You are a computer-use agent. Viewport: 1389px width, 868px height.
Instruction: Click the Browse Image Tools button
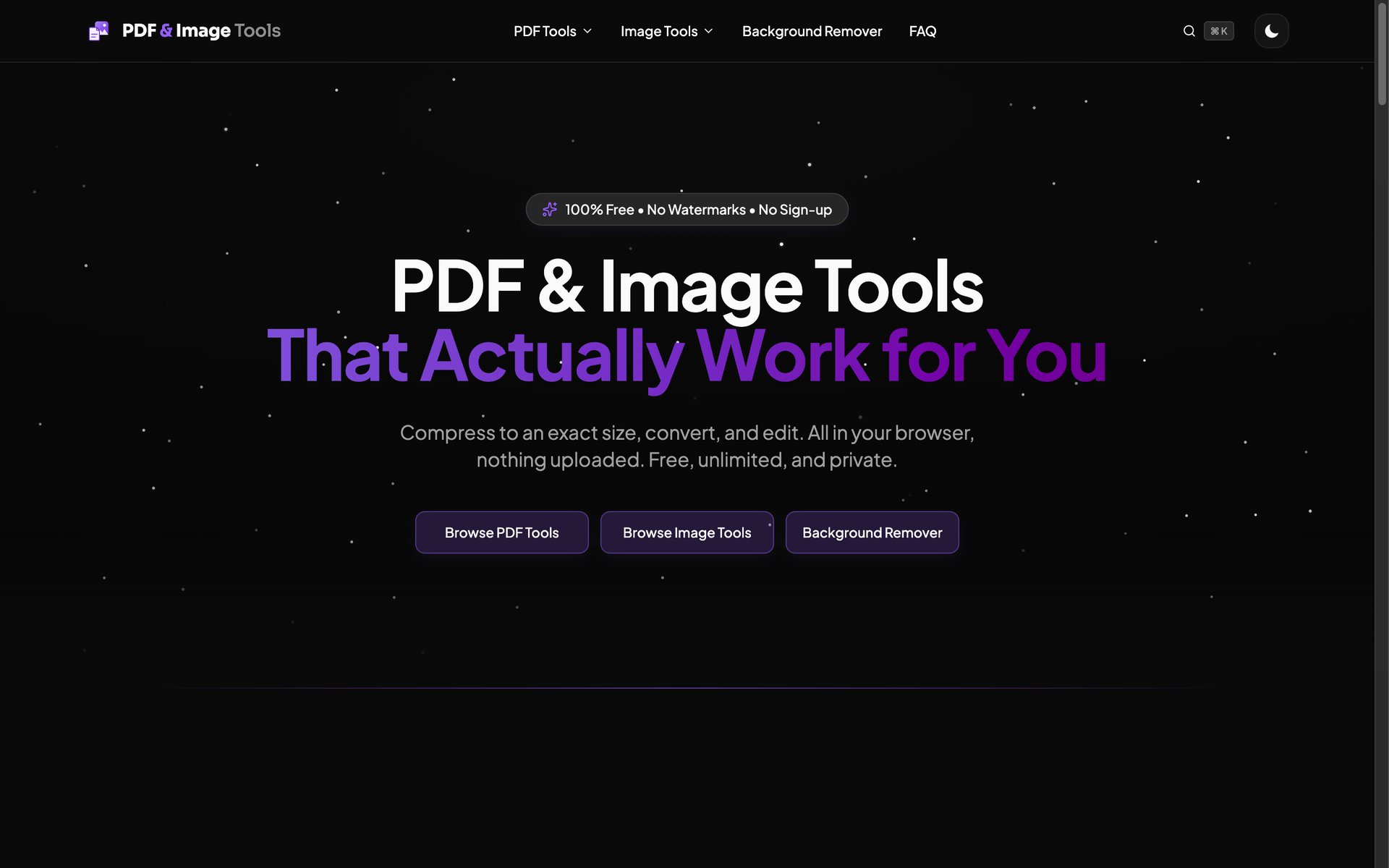pyautogui.click(x=687, y=532)
